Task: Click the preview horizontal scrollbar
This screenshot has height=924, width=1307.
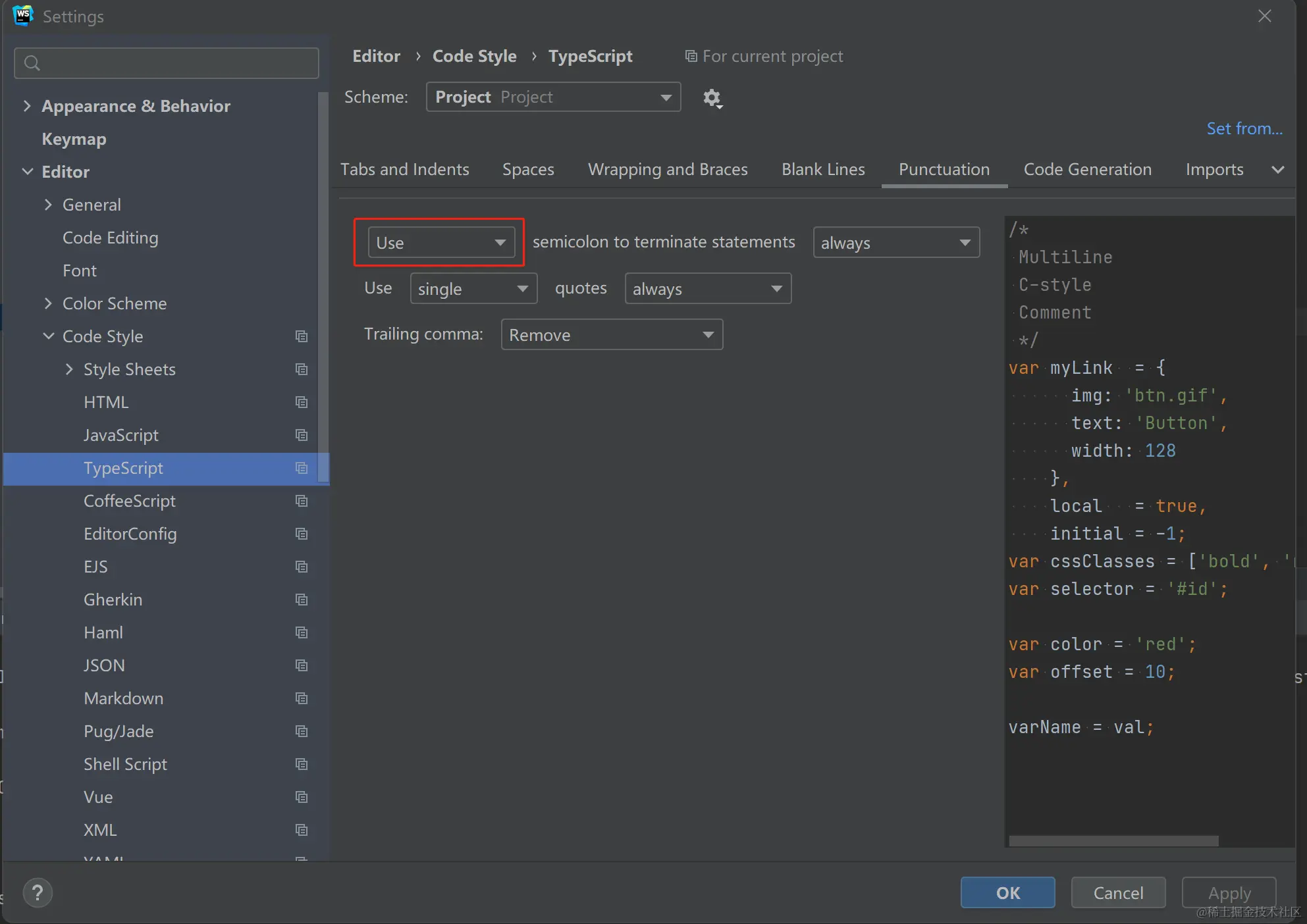Action: [x=1113, y=841]
